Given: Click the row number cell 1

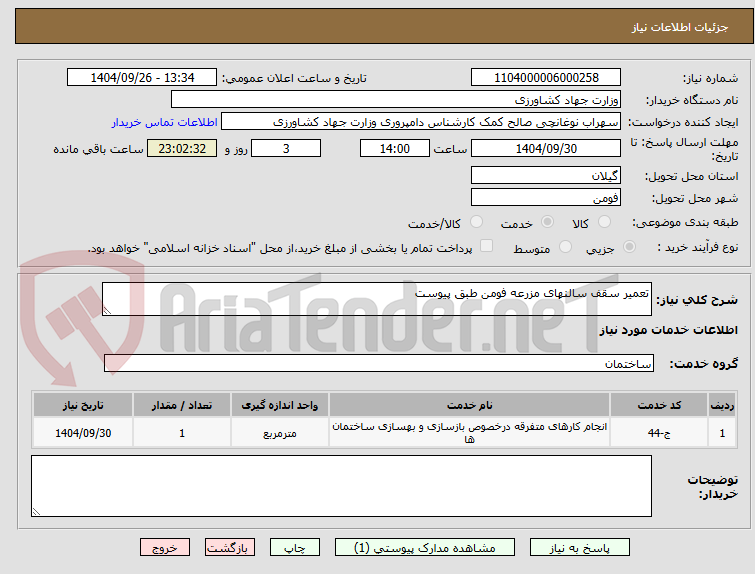Looking at the screenshot, I should click(722, 432).
